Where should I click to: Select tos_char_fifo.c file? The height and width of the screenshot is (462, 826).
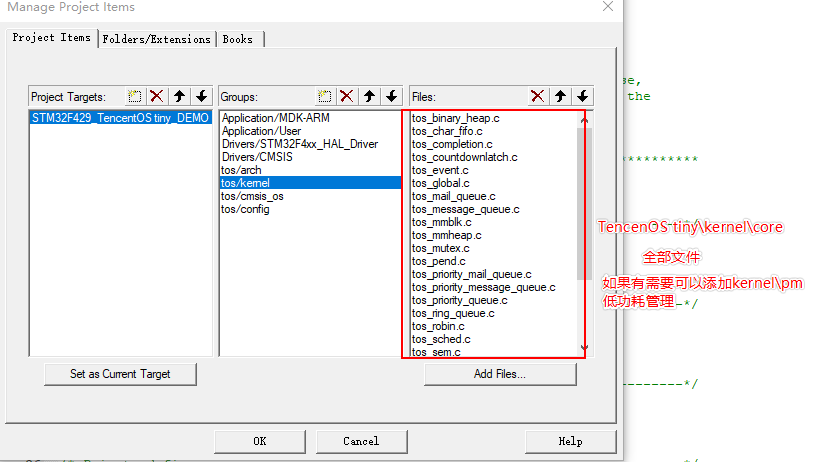pos(447,131)
